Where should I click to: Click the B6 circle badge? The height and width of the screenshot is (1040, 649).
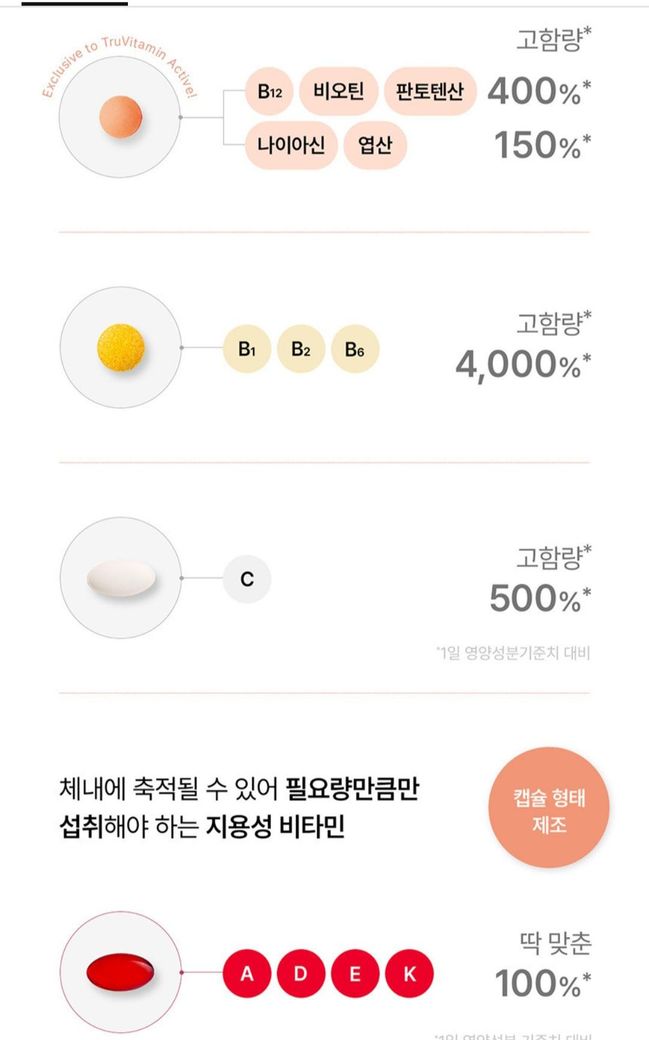click(355, 349)
